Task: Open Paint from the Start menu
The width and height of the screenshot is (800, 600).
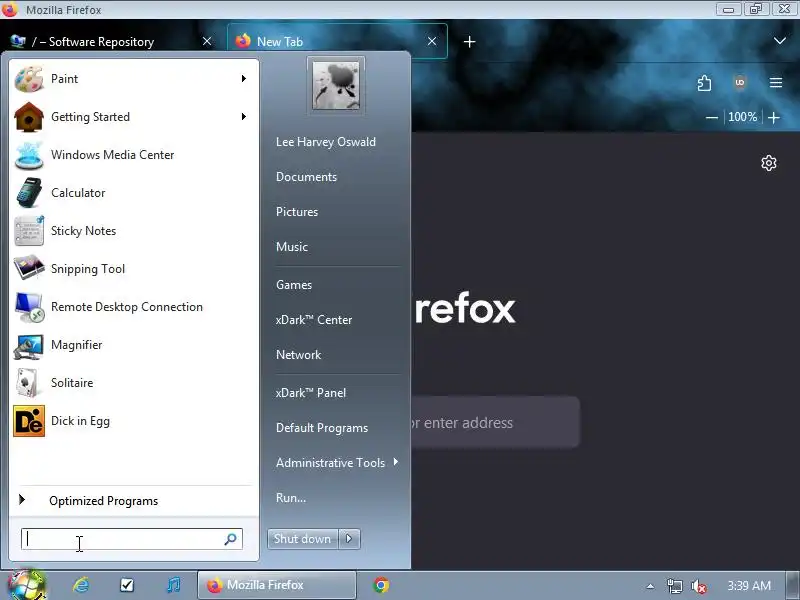Action: (134, 79)
